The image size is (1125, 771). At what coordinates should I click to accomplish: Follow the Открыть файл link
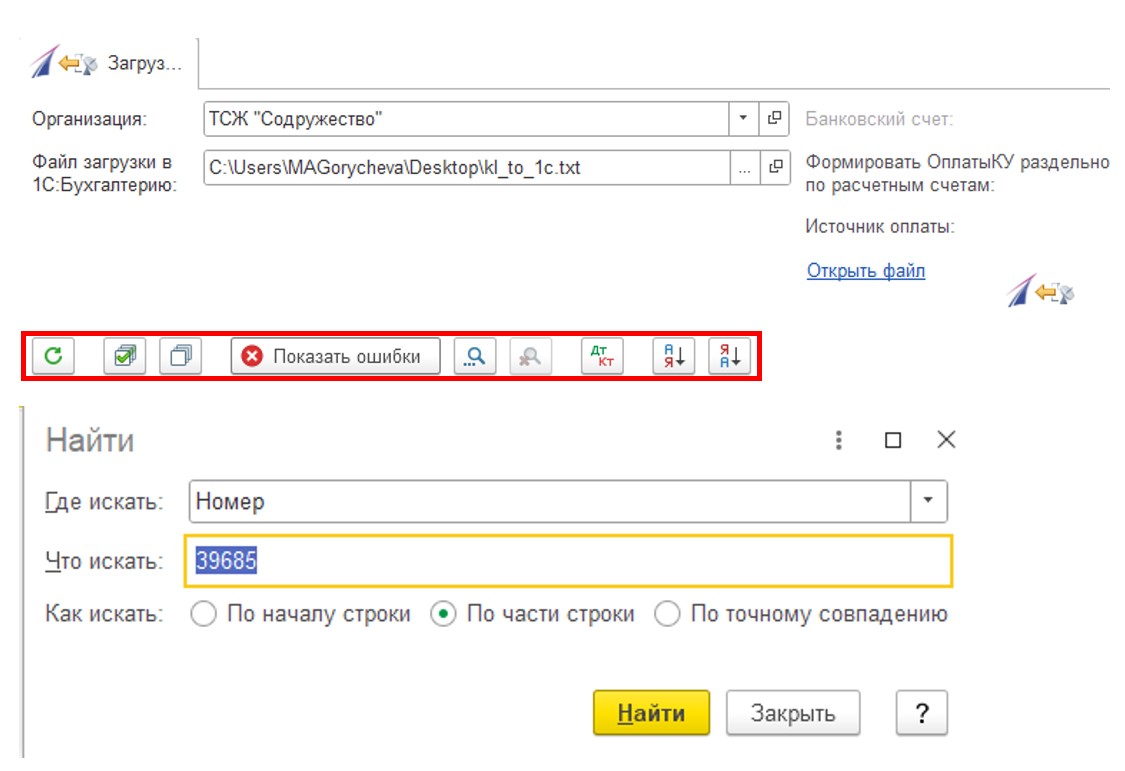(866, 270)
